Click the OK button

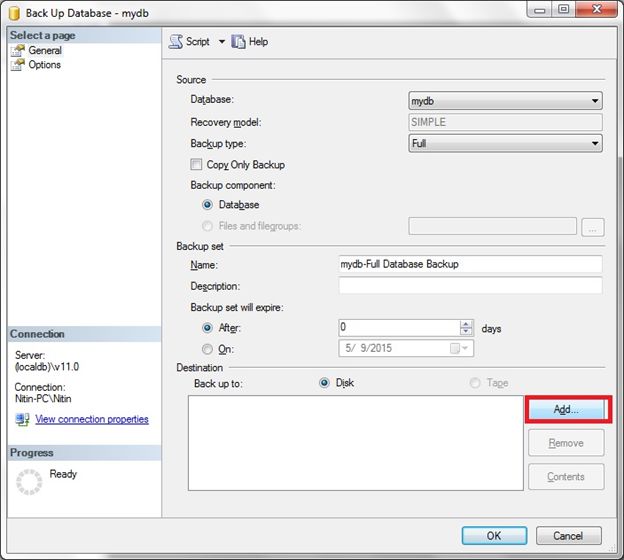(494, 536)
